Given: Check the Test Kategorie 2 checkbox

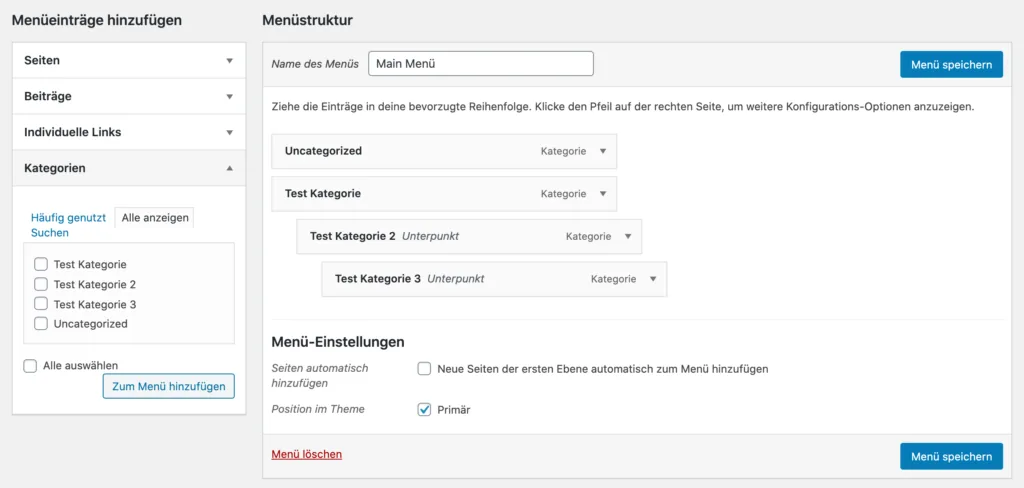Looking at the screenshot, I should 41,284.
